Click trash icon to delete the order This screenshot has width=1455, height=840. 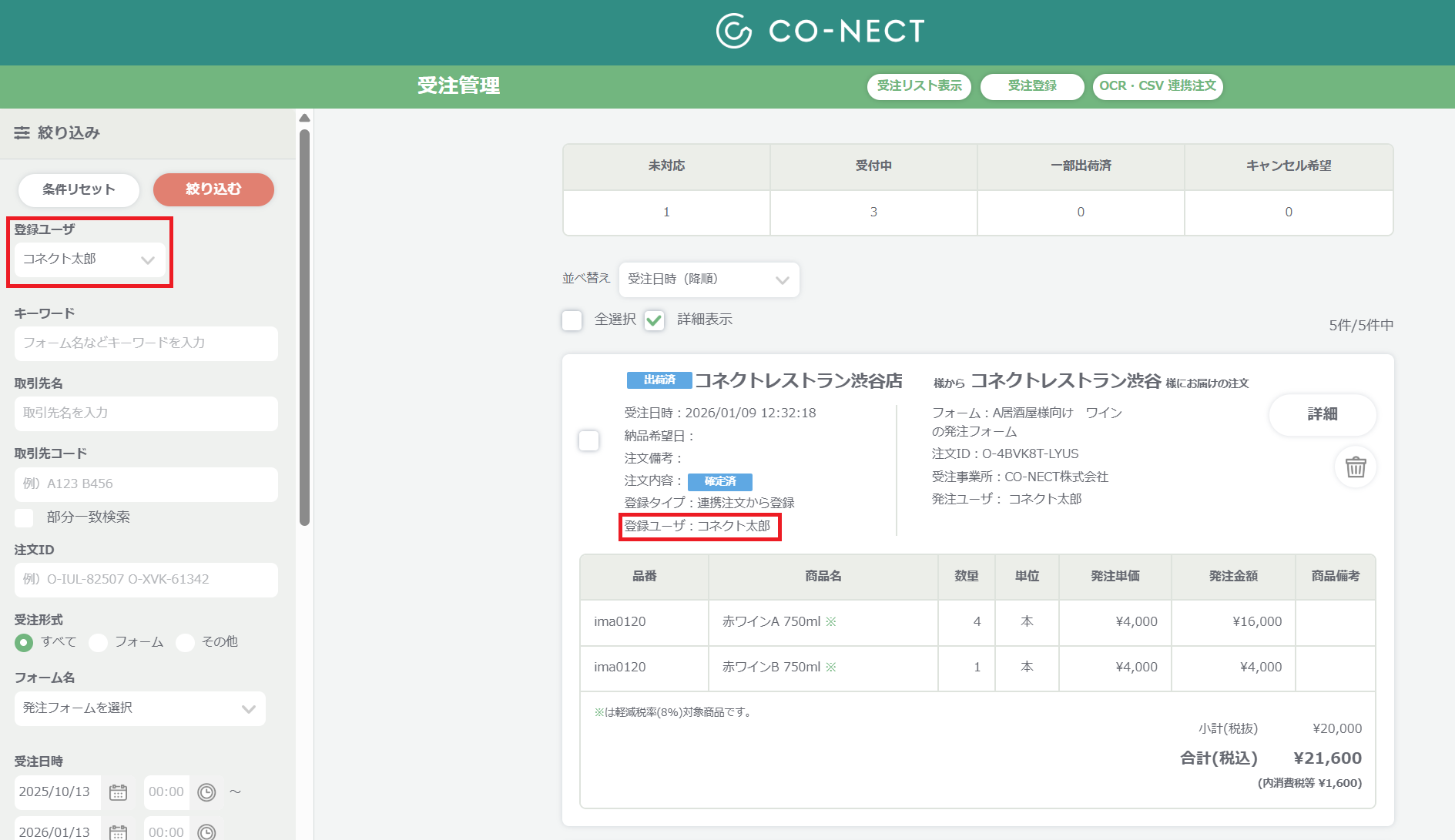coord(1356,467)
